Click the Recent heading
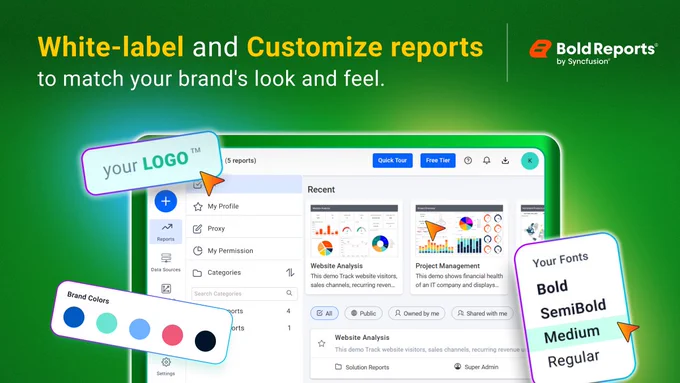Screen dimensions: 680x383 coord(321,190)
